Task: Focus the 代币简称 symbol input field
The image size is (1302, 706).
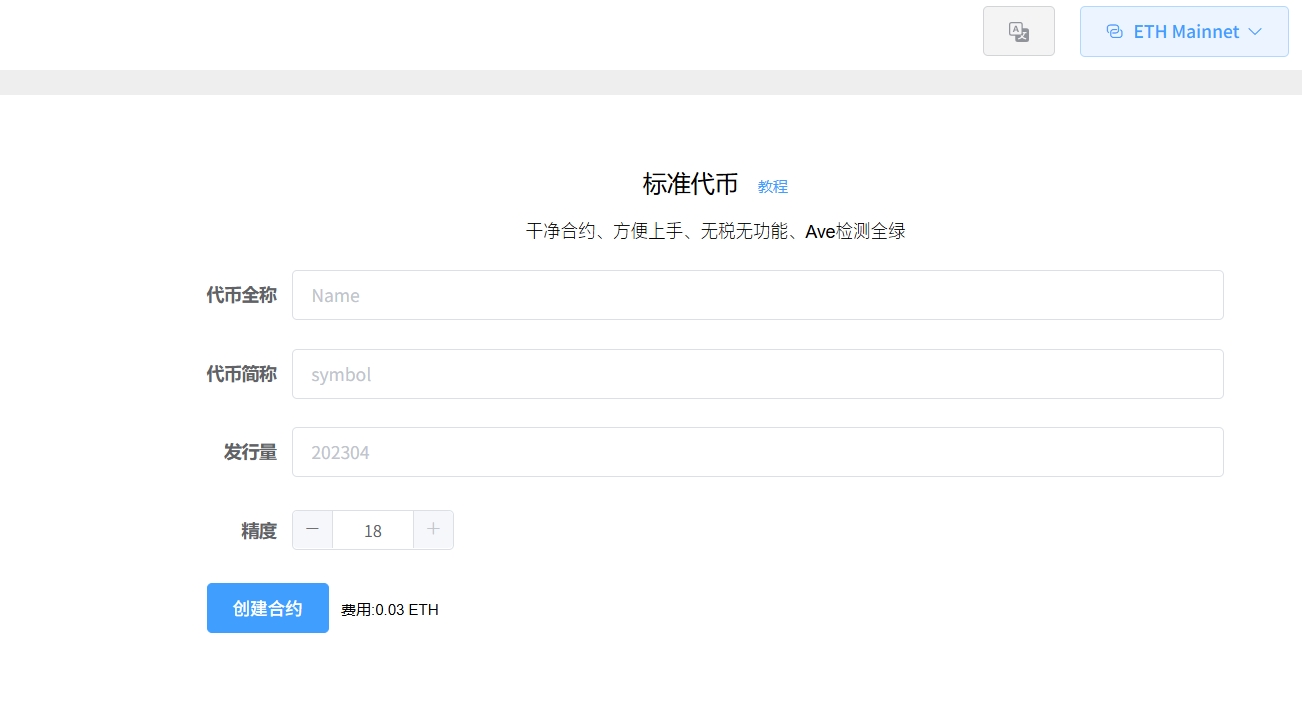Action: (x=757, y=374)
